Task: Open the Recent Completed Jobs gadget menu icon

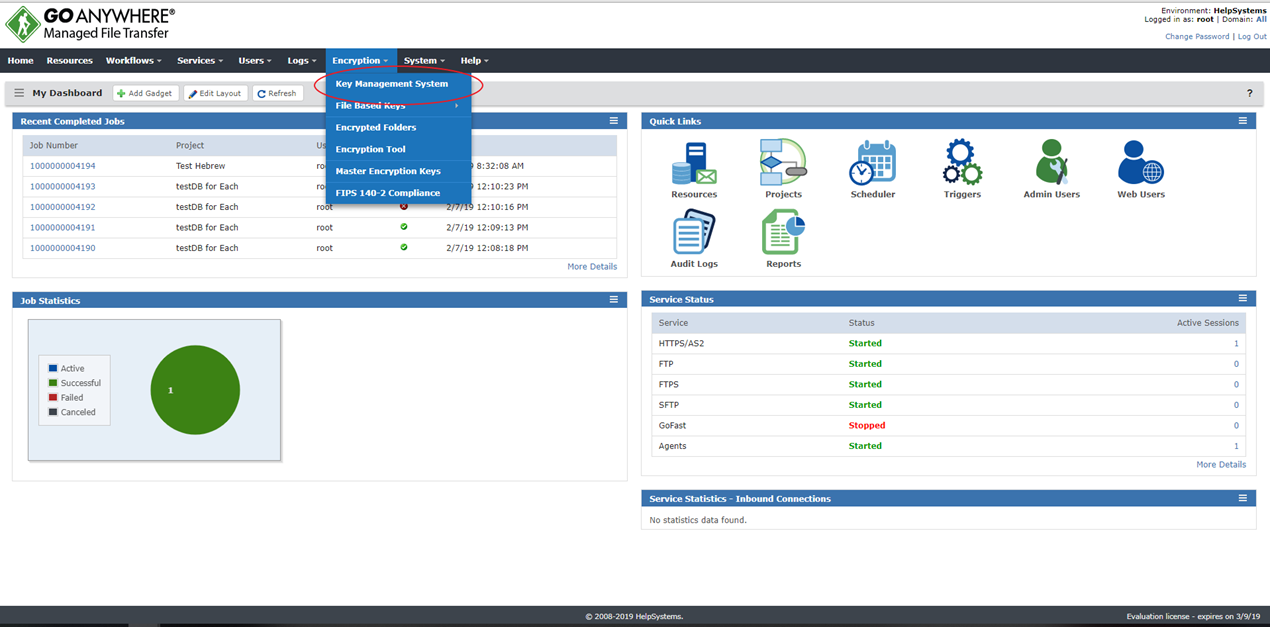Action: point(614,121)
